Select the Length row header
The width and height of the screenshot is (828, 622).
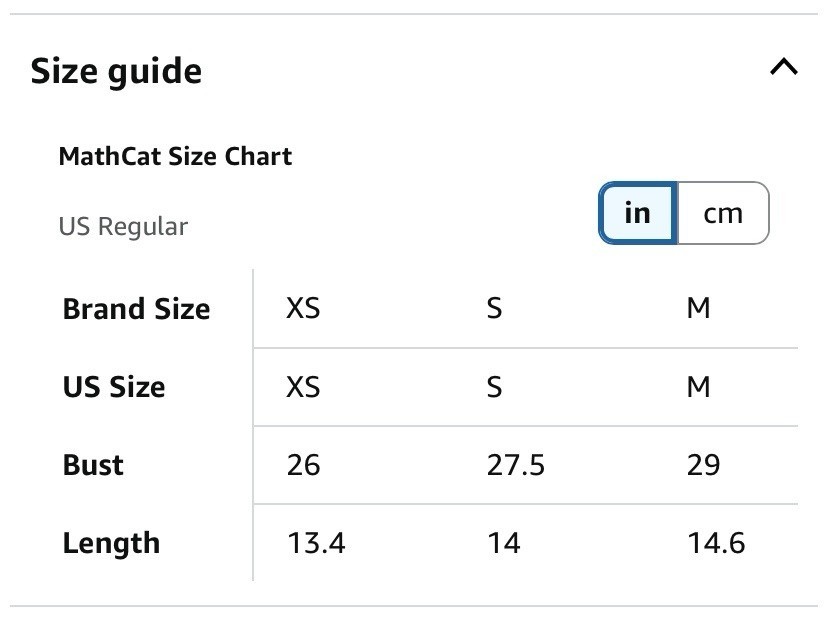[111, 543]
